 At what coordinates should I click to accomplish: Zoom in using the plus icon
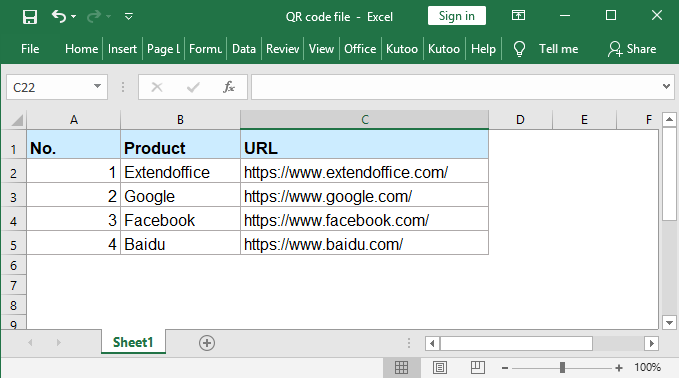(619, 368)
